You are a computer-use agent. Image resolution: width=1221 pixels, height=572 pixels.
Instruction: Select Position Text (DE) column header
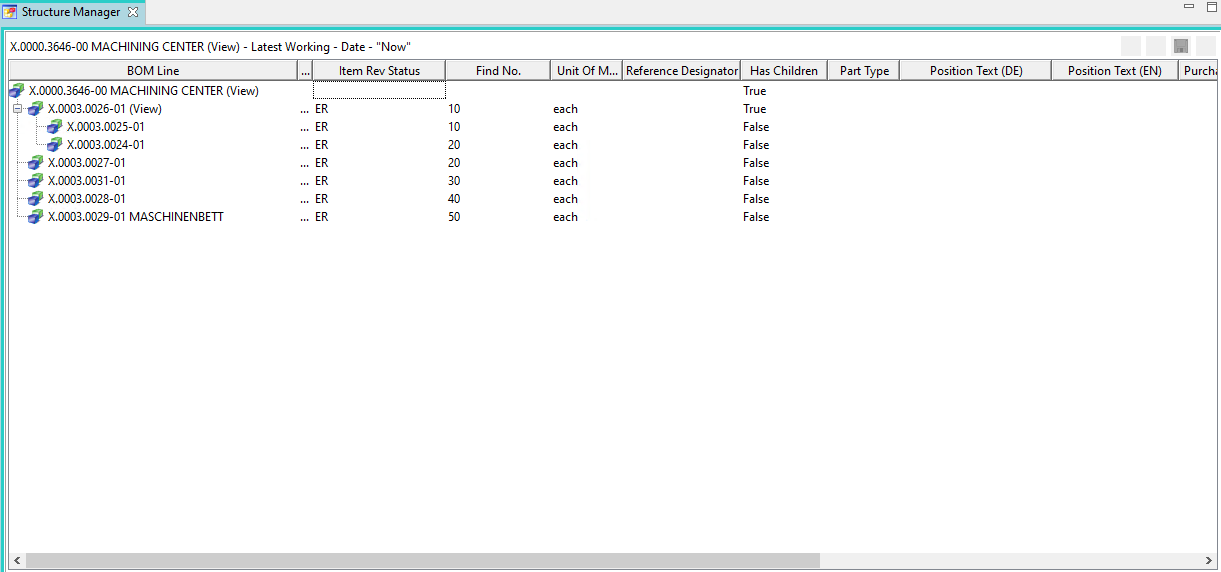coord(975,71)
